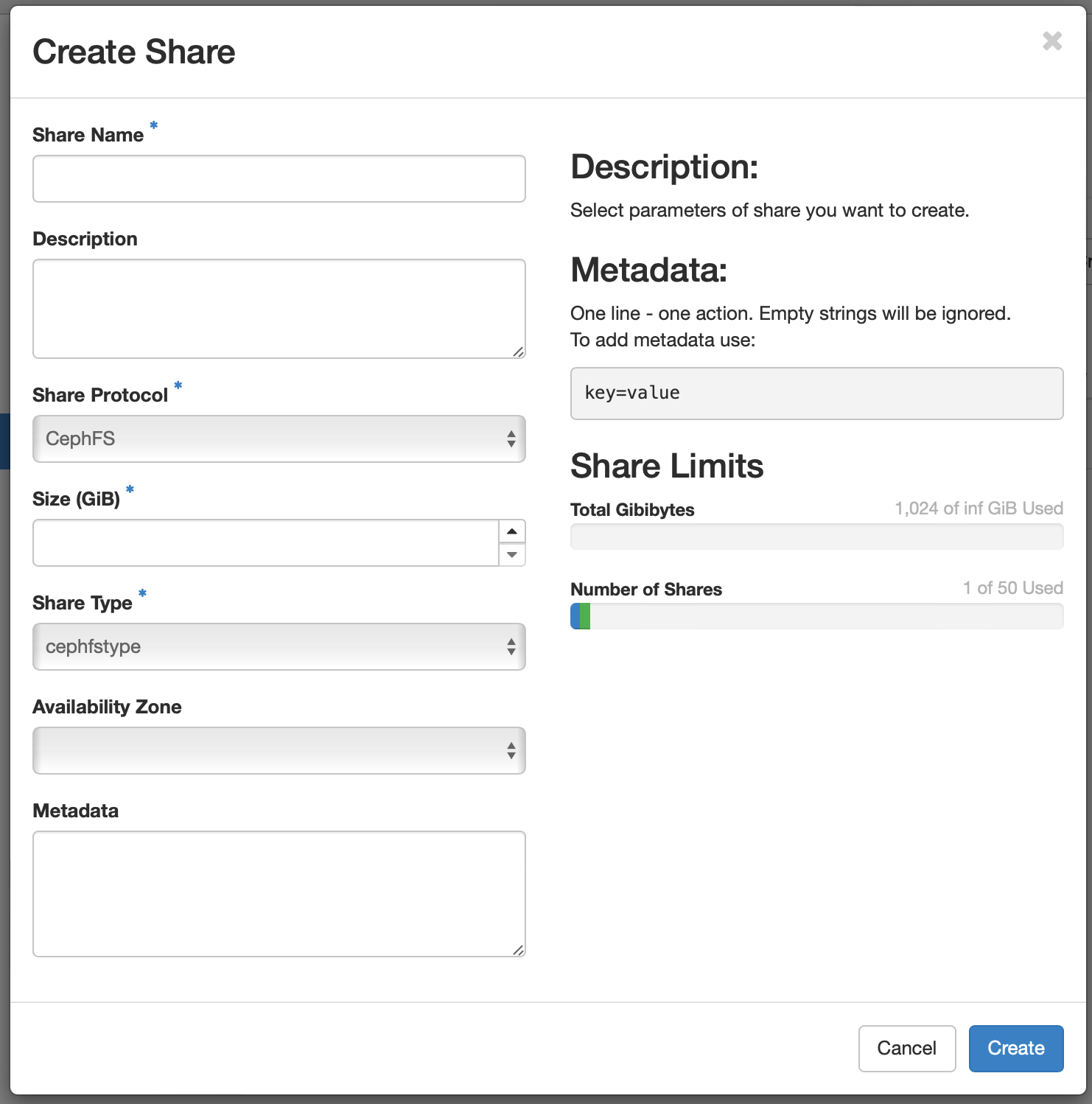This screenshot has height=1104, width=1092.
Task: Grab the Metadata textarea resize handle
Action: 519,951
